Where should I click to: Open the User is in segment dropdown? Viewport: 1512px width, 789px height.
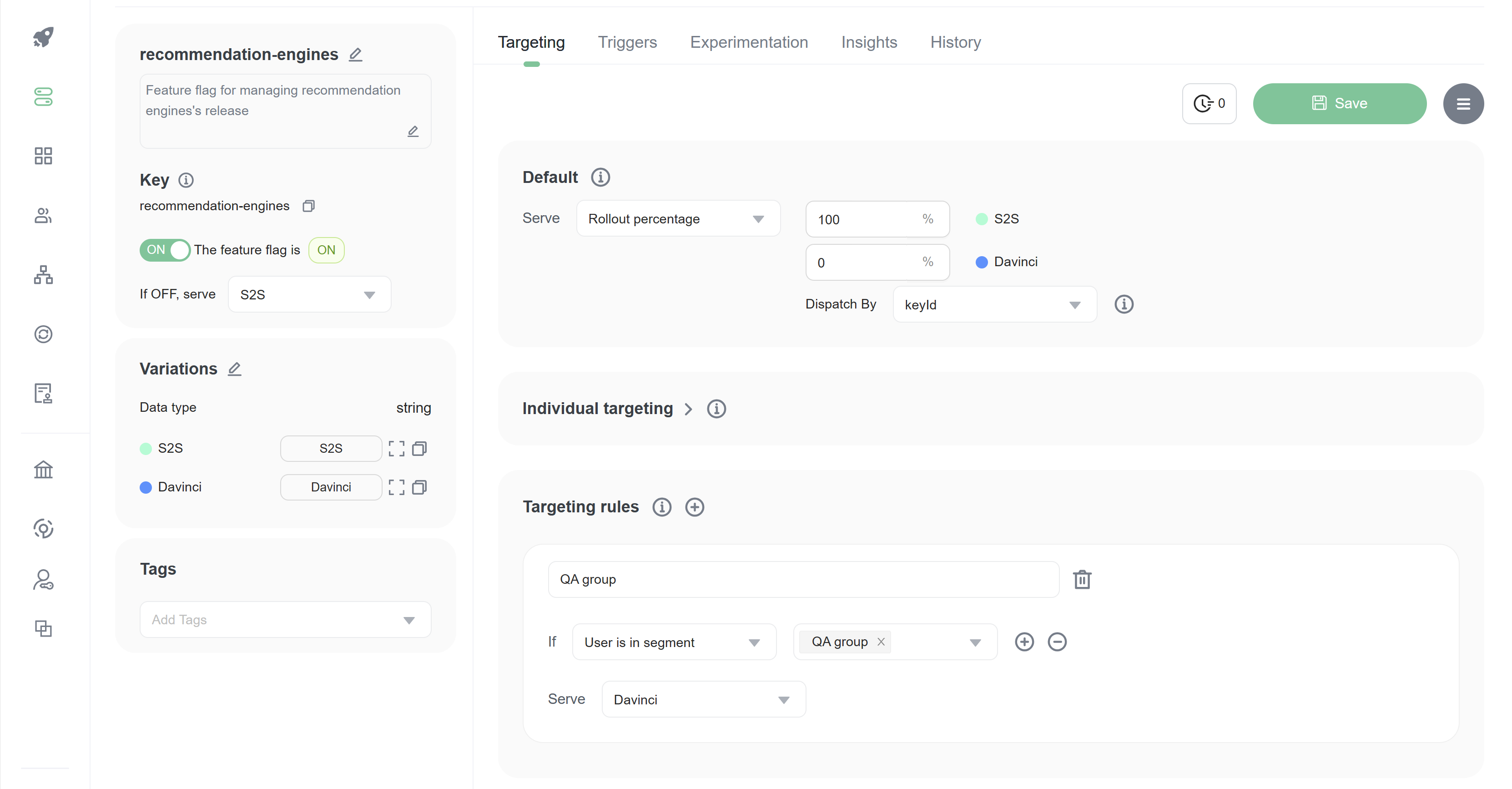click(x=674, y=642)
